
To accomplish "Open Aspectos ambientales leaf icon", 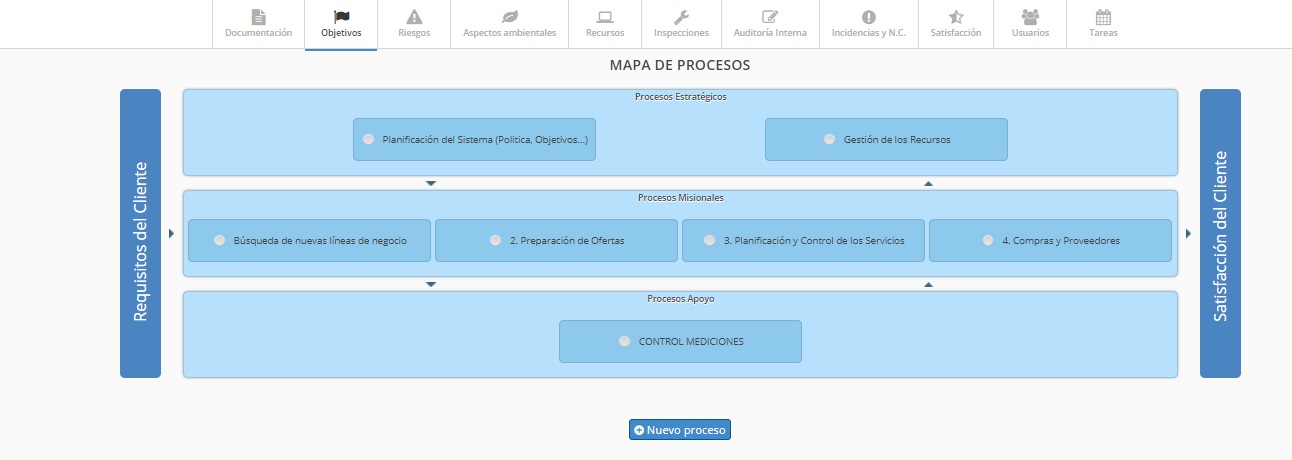I will [509, 16].
